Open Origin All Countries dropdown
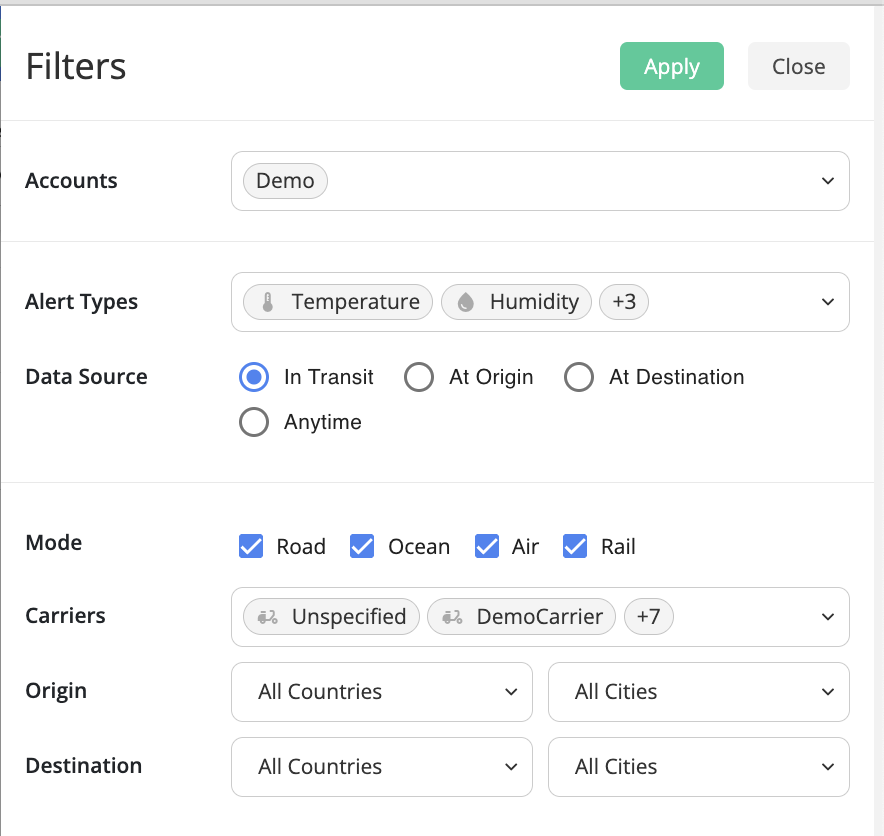884x836 pixels. pyautogui.click(x=381, y=692)
